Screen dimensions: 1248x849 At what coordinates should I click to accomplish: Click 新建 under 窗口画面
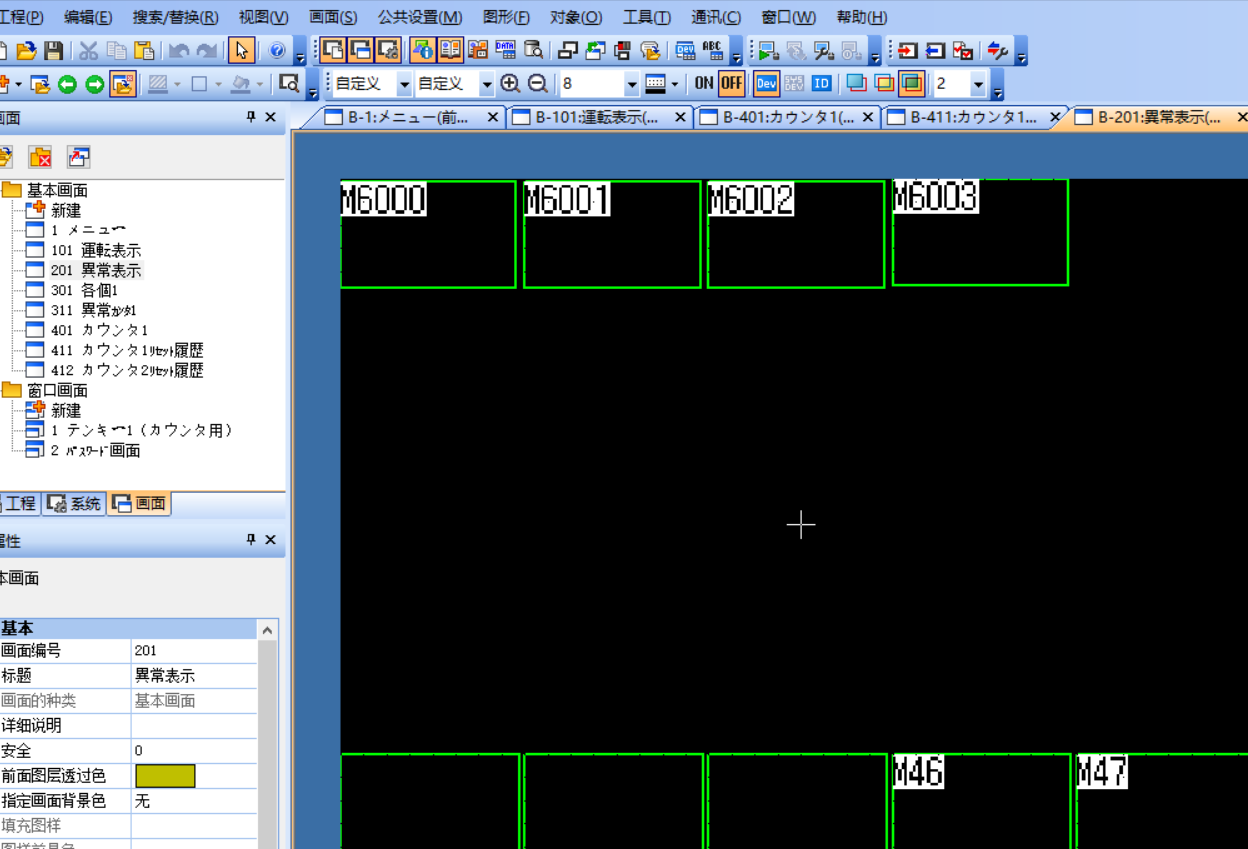(x=66, y=410)
